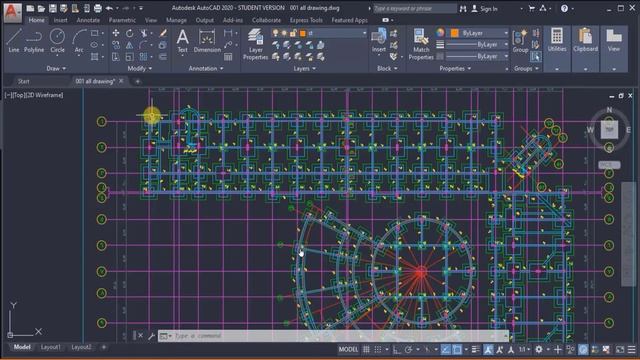
Task: Switch to the Annotate ribbon tab
Action: 88,20
